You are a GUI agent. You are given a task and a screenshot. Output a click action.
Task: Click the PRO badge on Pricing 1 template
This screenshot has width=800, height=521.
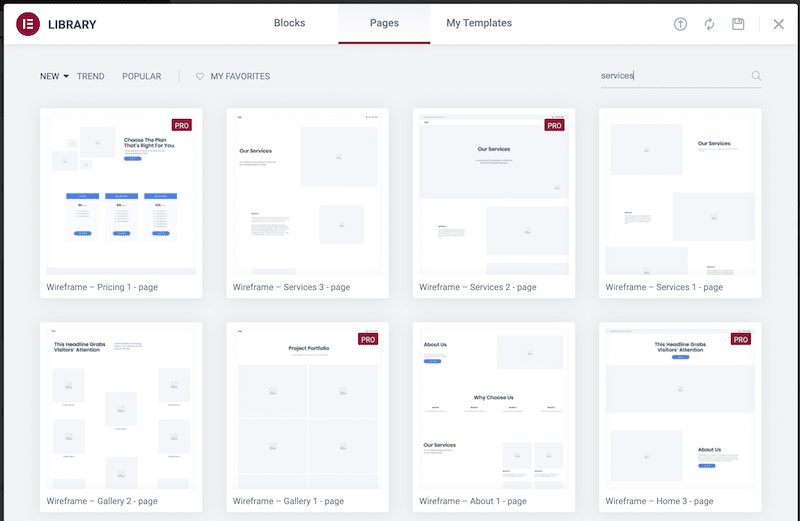(x=182, y=125)
